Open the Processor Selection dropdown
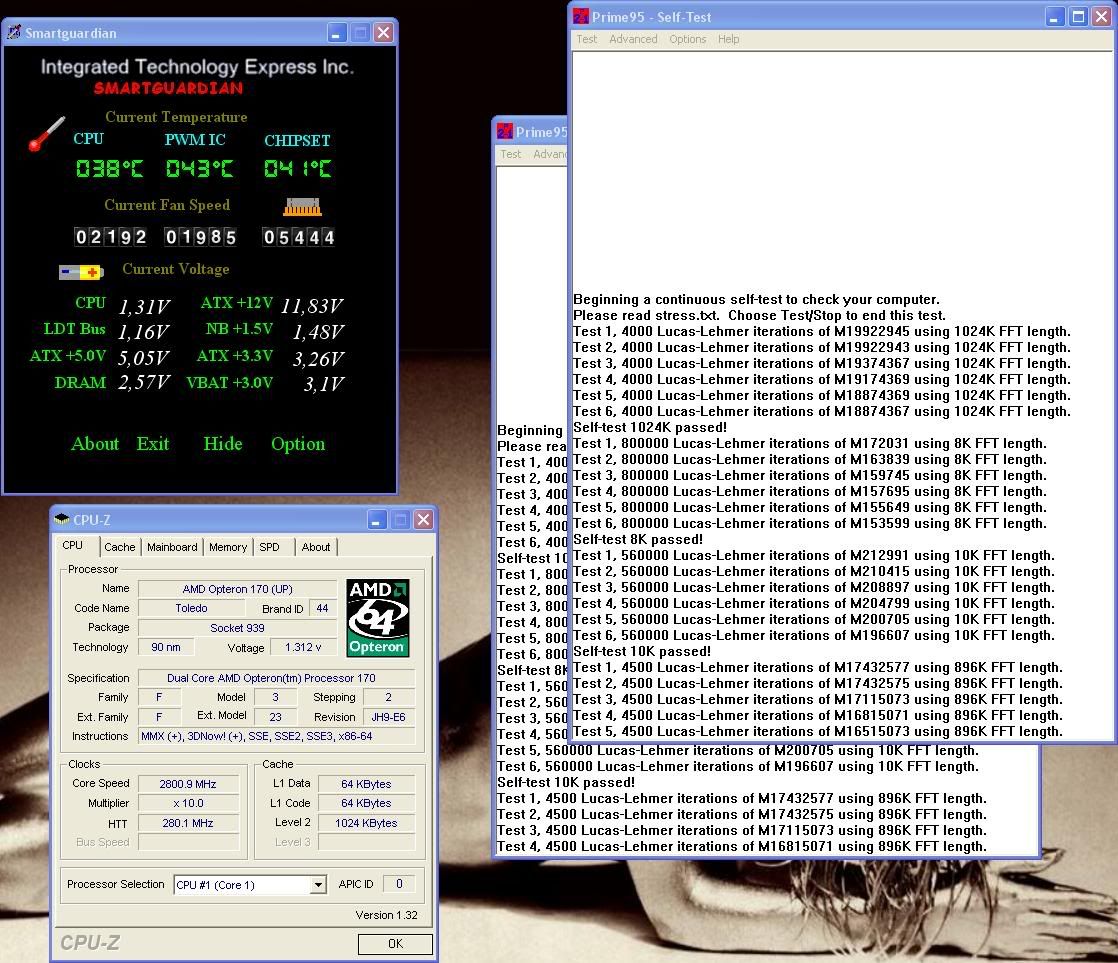Viewport: 1118px width, 963px height. (318, 885)
